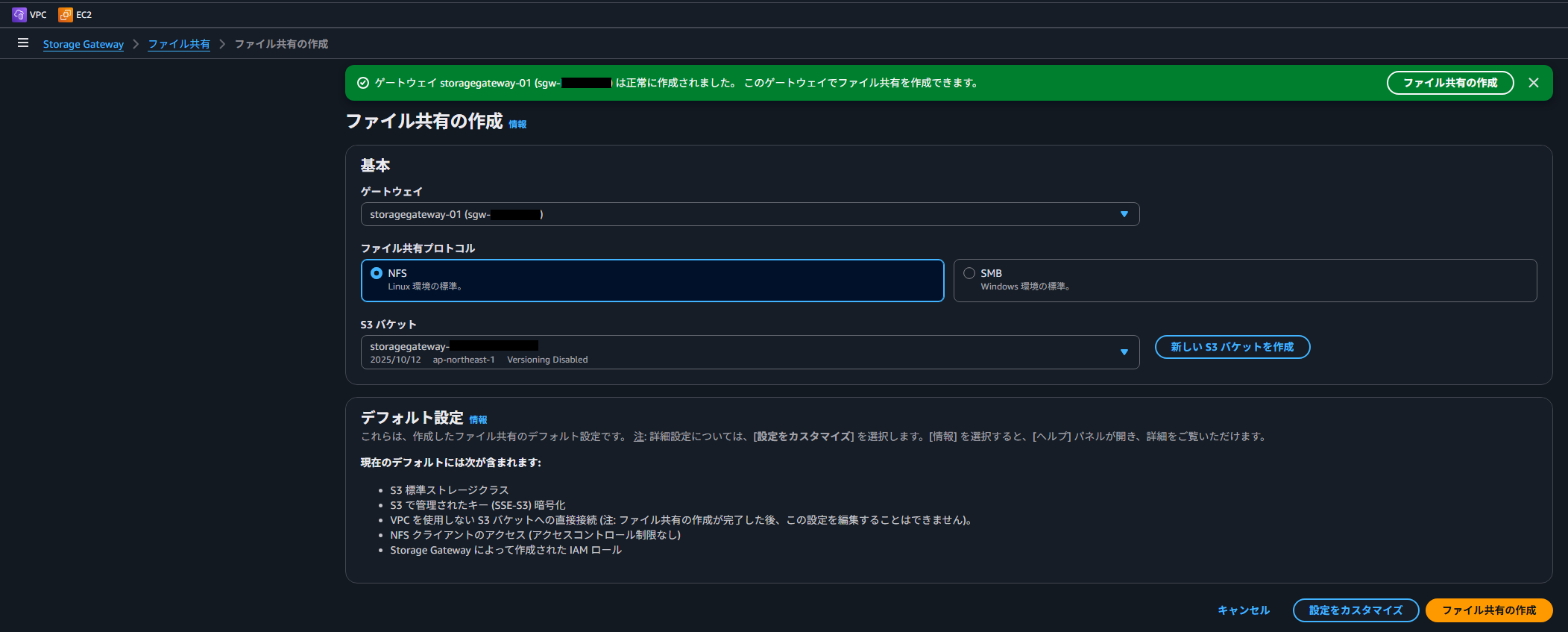Image resolution: width=1568 pixels, height=632 pixels.
Task: Click 'Storage Gateway によって作成された IAM ロール' item
Action: pyautogui.click(x=506, y=550)
